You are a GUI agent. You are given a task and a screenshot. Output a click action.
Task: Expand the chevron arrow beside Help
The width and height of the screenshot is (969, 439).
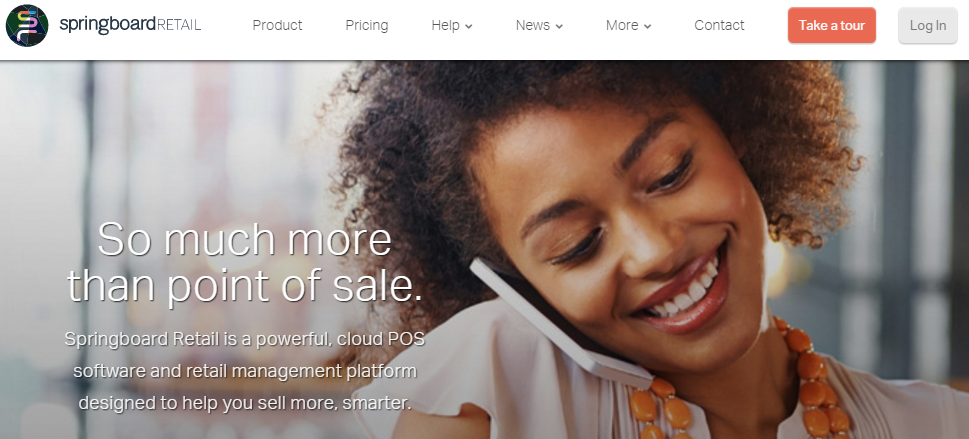(x=468, y=27)
